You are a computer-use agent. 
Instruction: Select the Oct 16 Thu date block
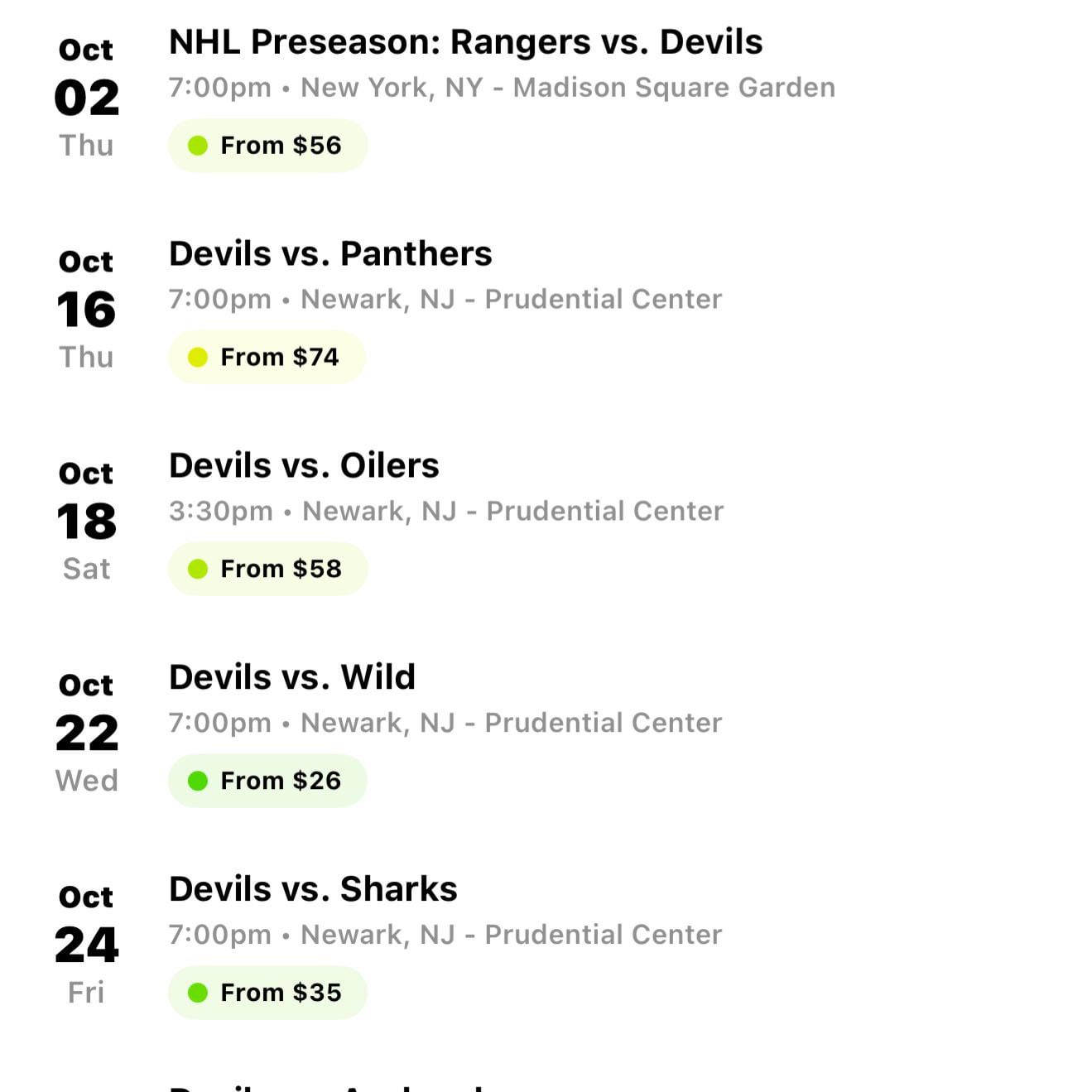coord(87,310)
